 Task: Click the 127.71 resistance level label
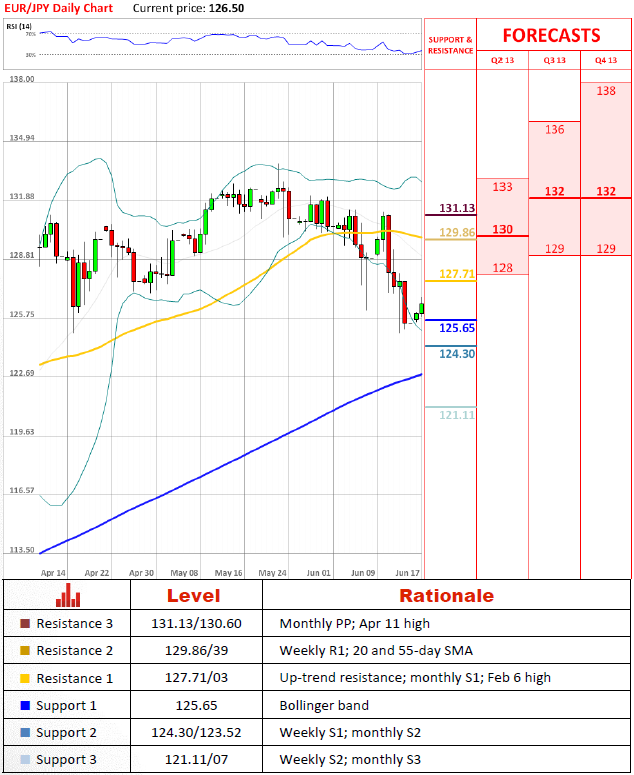point(457,274)
